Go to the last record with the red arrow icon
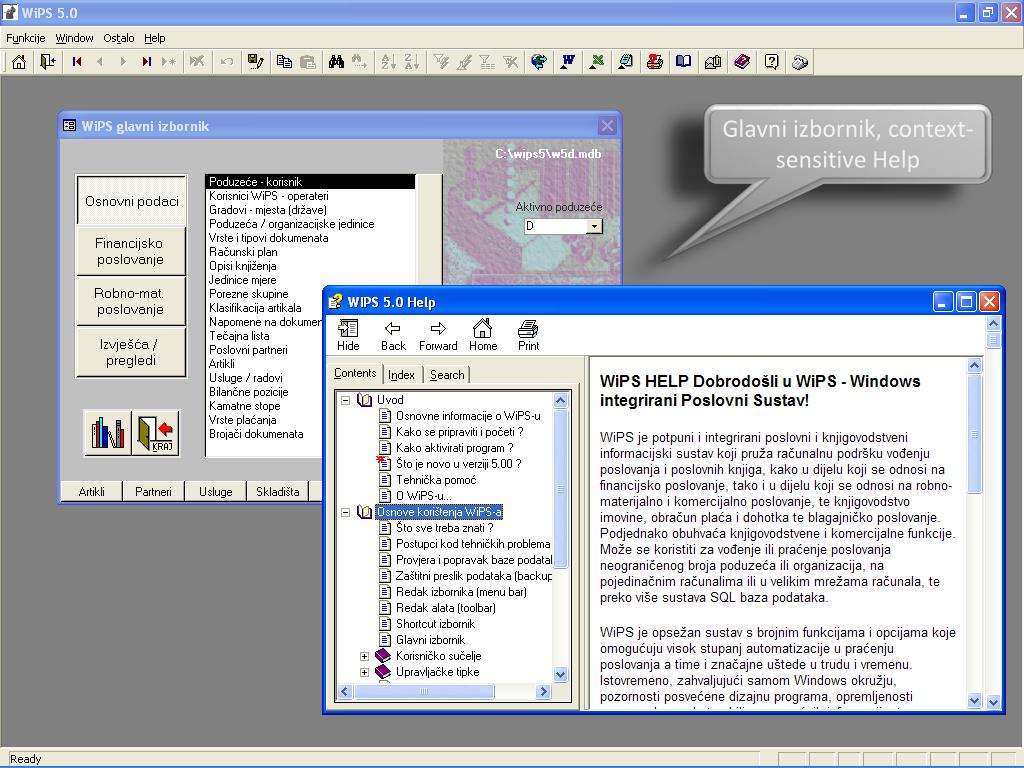The image size is (1024, 768). click(x=146, y=62)
